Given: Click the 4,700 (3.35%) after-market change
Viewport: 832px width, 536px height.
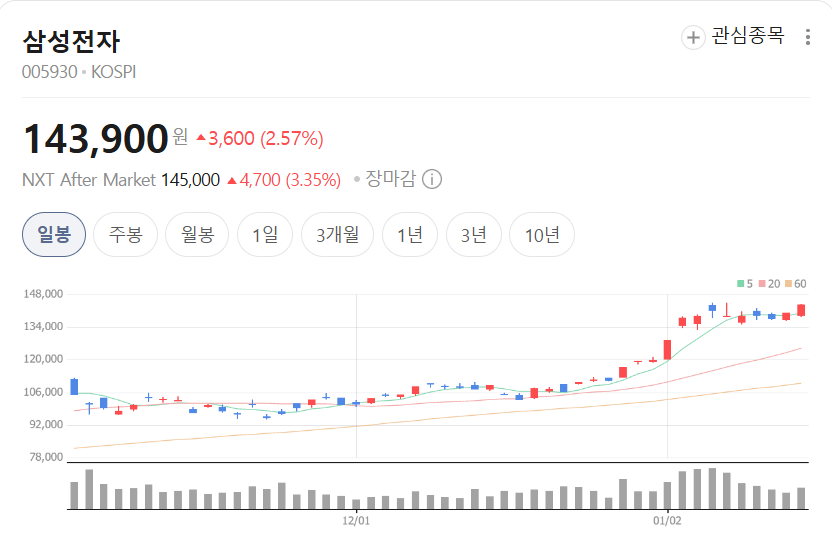Looking at the screenshot, I should point(284,180).
